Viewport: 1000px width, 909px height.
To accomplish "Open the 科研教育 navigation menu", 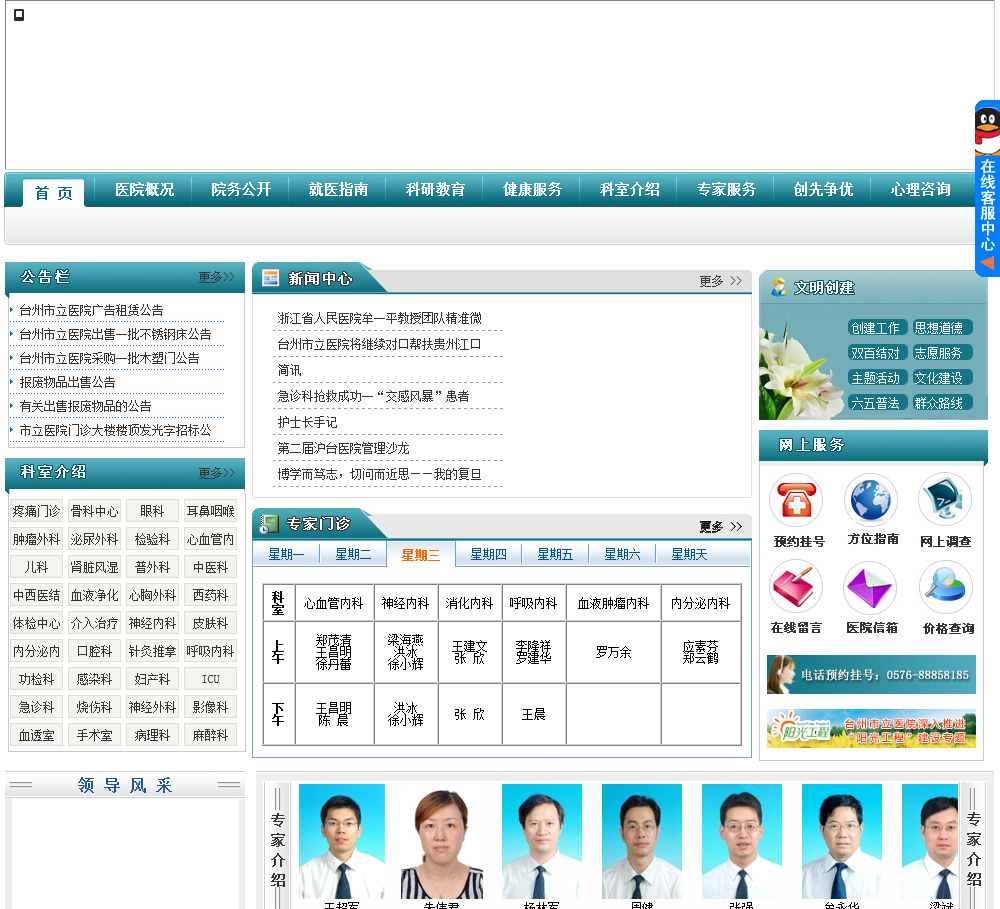I will (435, 189).
